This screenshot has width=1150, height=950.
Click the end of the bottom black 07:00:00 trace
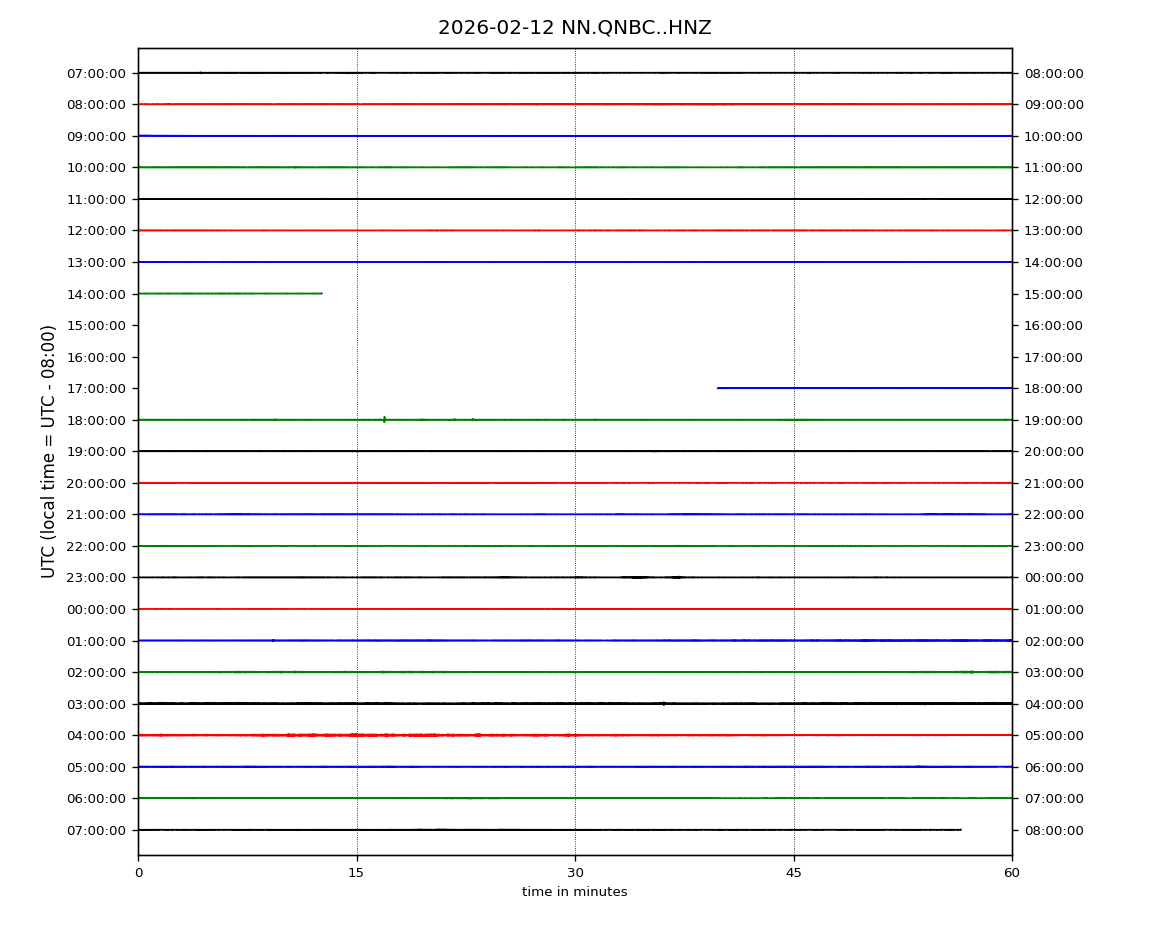click(960, 829)
